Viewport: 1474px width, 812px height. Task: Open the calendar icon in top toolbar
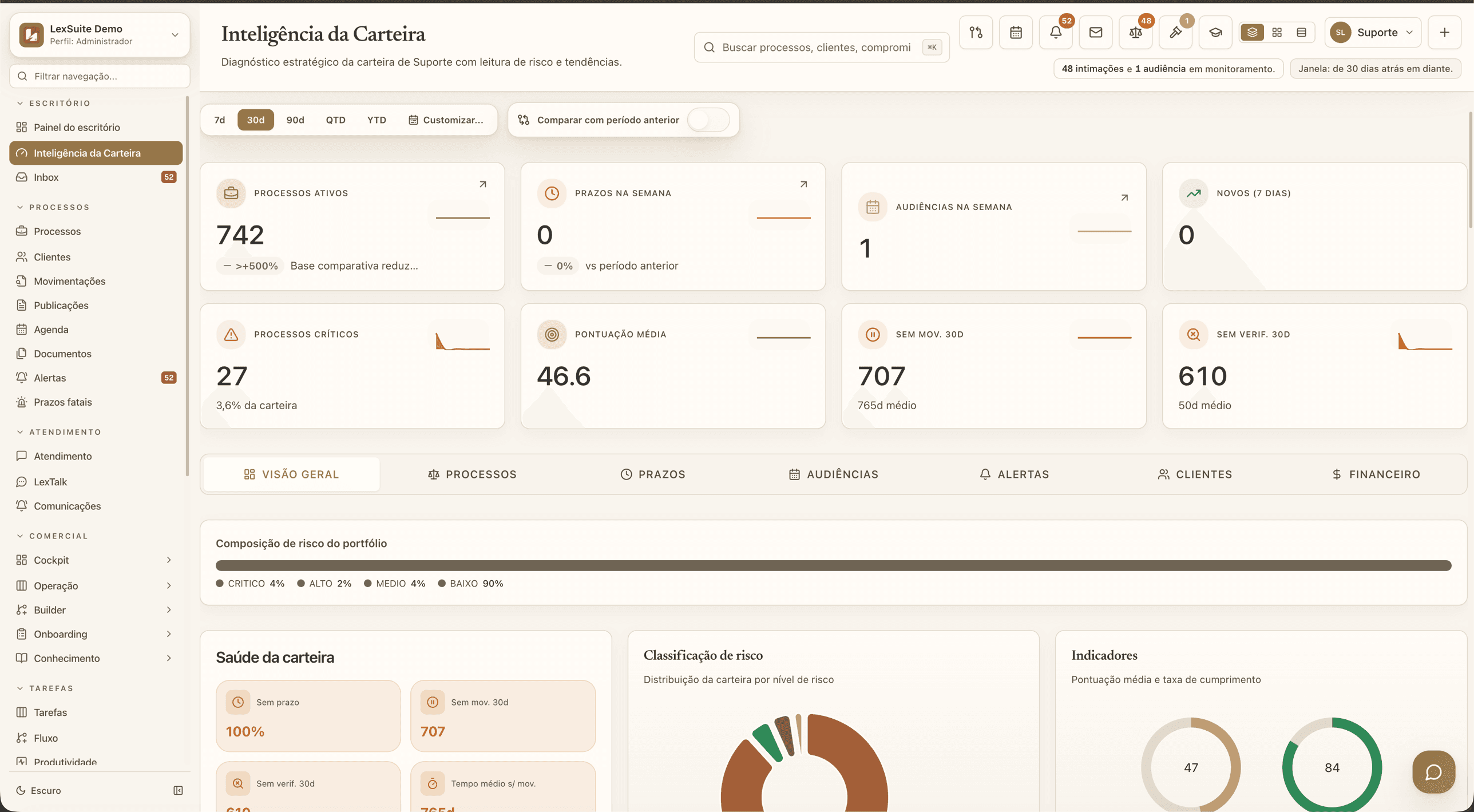point(1016,33)
